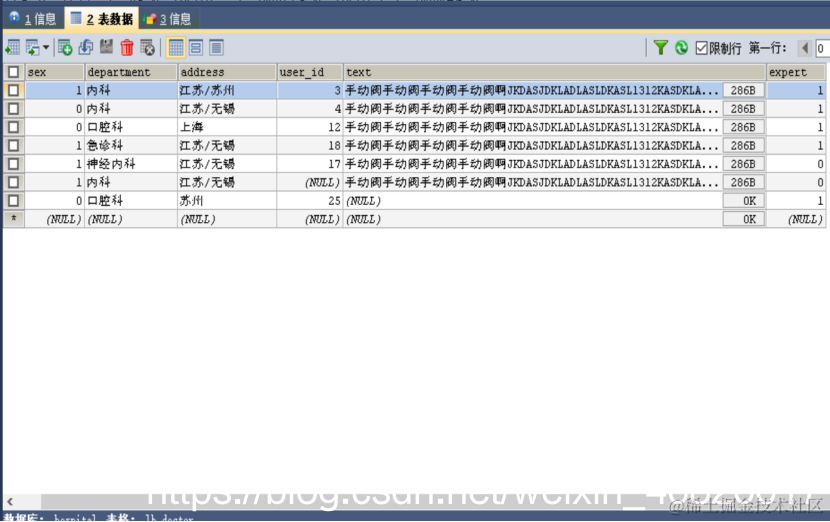Open the 0K blob button in new row
830x522 pixels.
743,219
